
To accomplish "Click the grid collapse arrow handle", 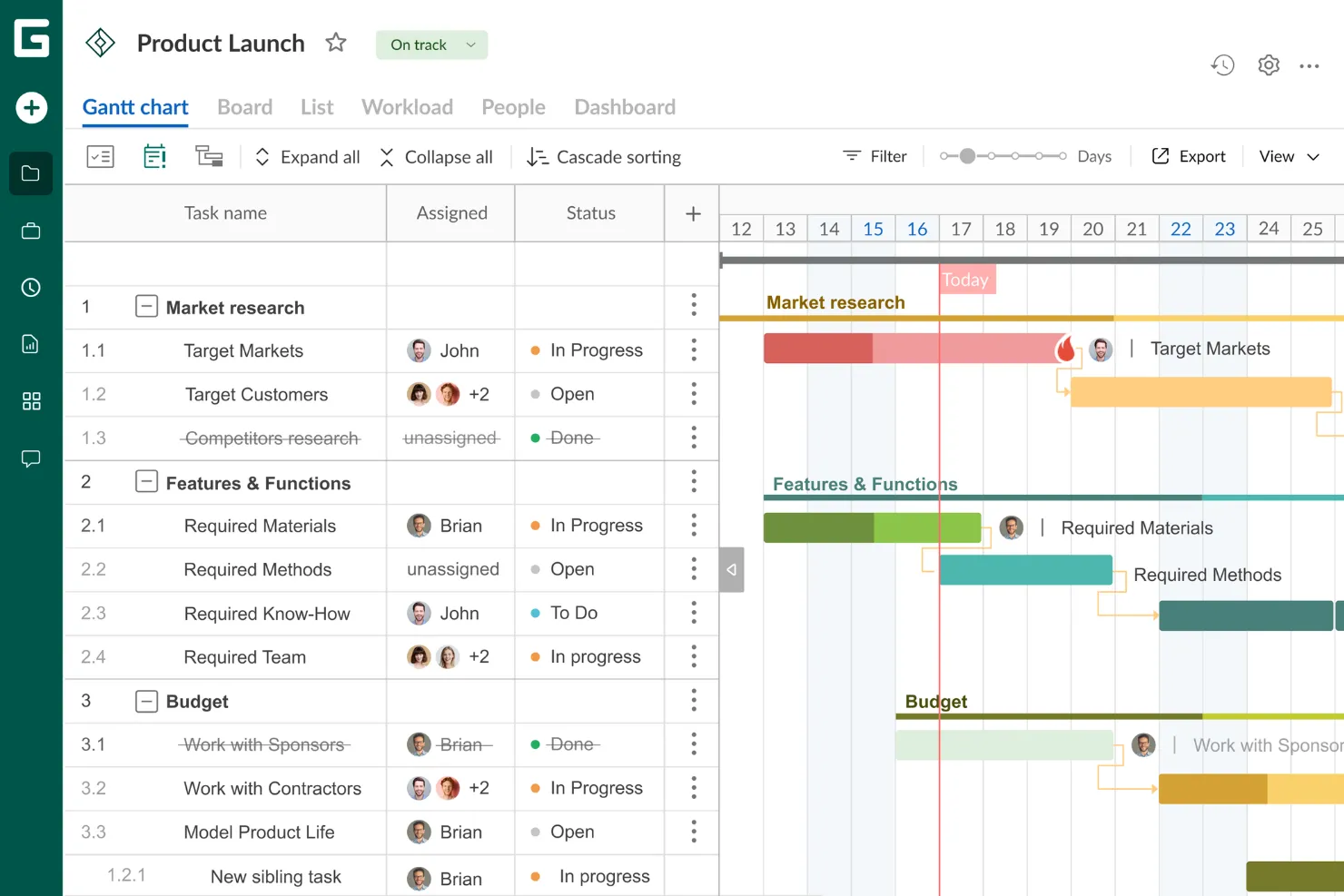I will pyautogui.click(x=731, y=570).
